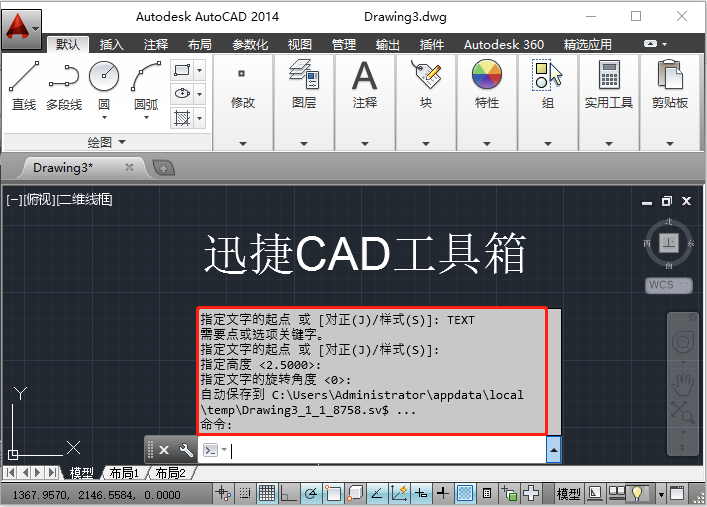Toggle Grid Display in status bar
Screen dimensions: 707x507
click(x=266, y=494)
